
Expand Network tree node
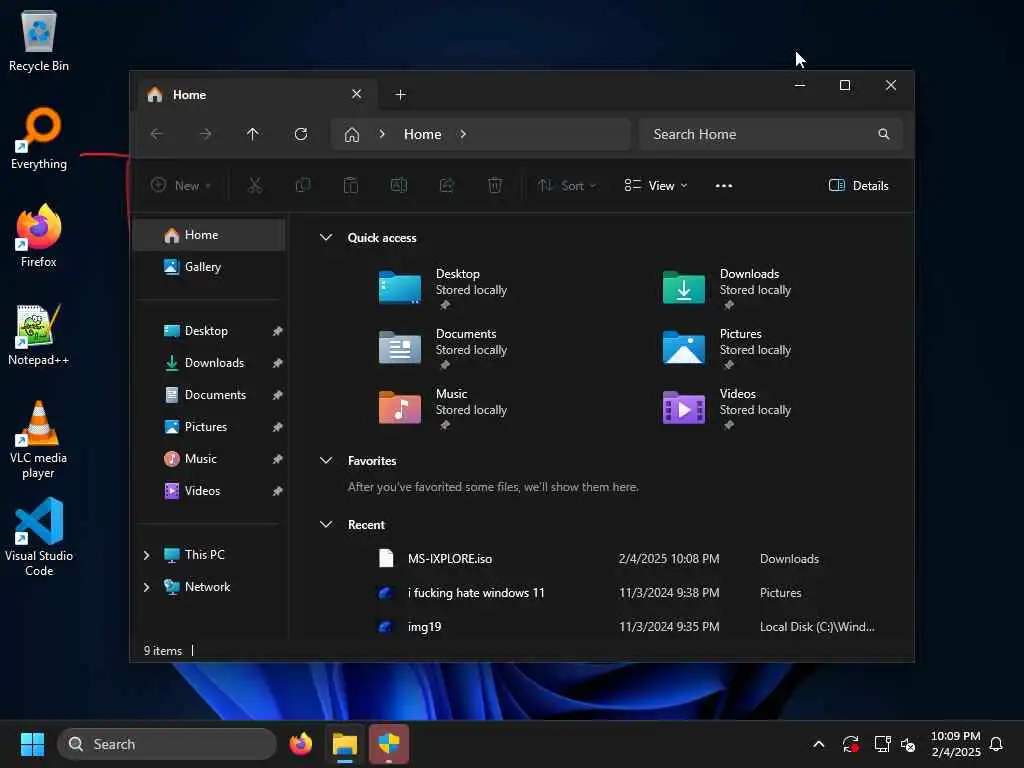pos(146,587)
